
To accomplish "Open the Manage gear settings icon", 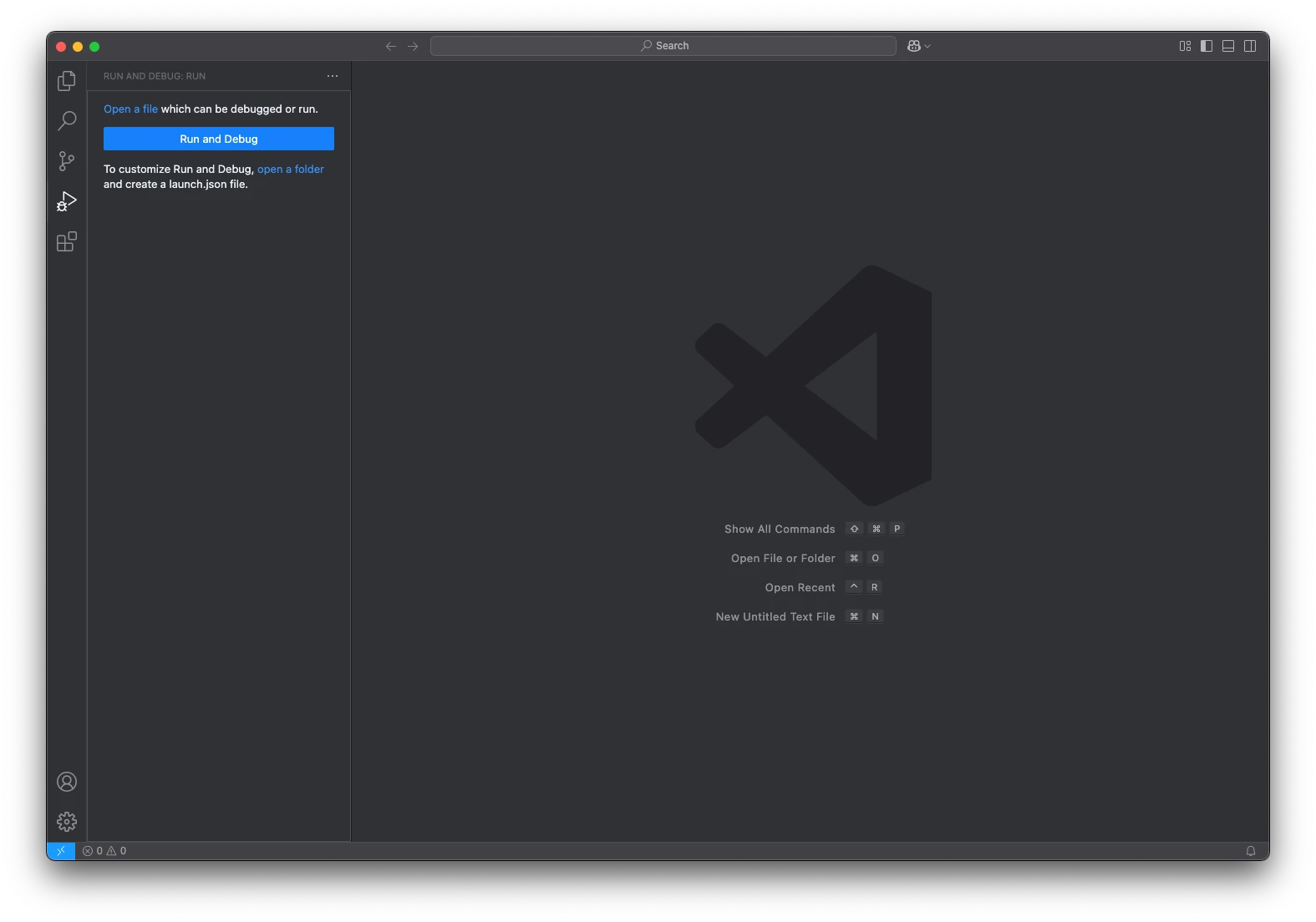I will (x=67, y=822).
